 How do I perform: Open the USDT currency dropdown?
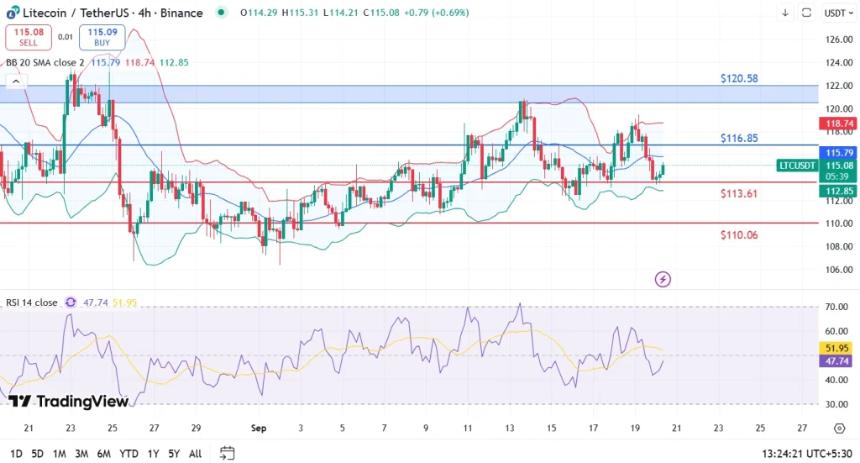click(836, 13)
